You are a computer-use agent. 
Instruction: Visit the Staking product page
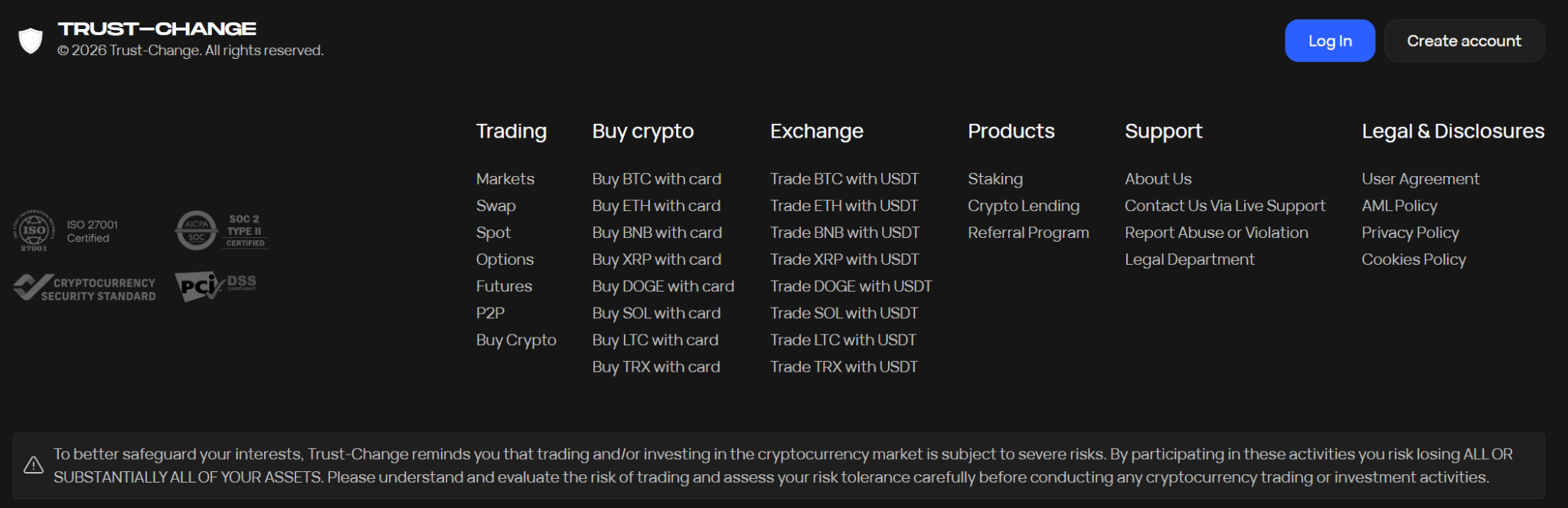click(995, 179)
